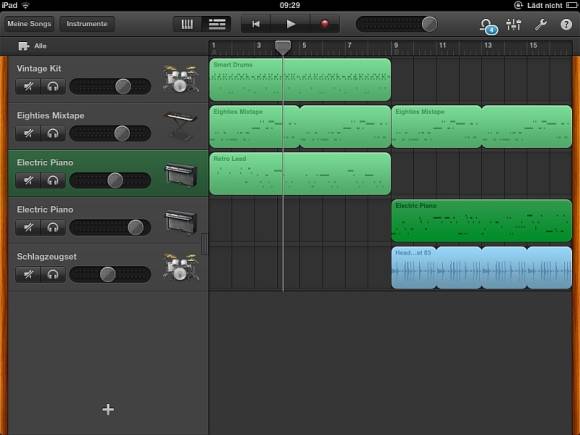Open the track mixer settings
Viewport: 580px width, 435px height.
[x=514, y=25]
